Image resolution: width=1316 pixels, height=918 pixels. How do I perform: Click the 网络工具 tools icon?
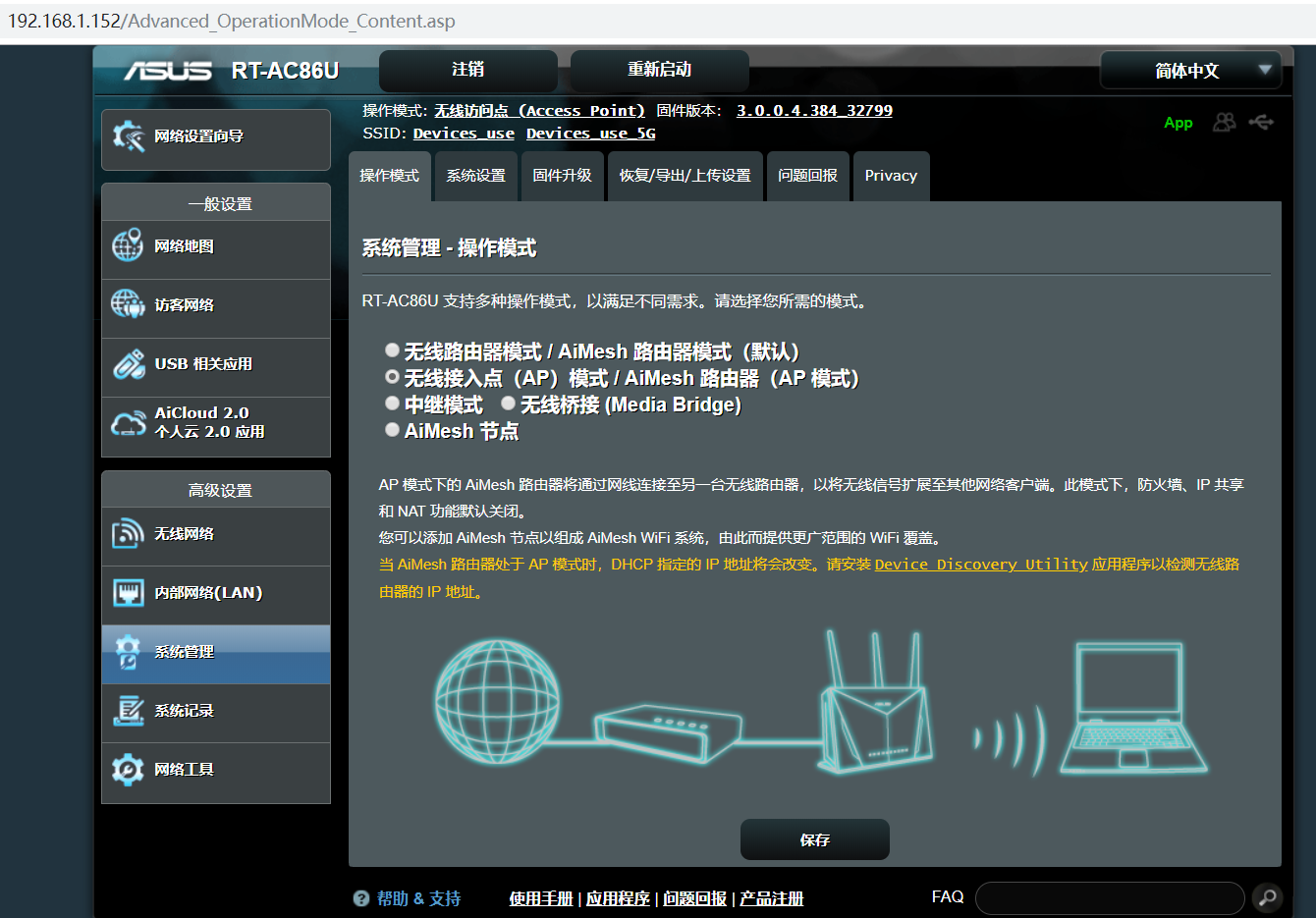tap(128, 769)
